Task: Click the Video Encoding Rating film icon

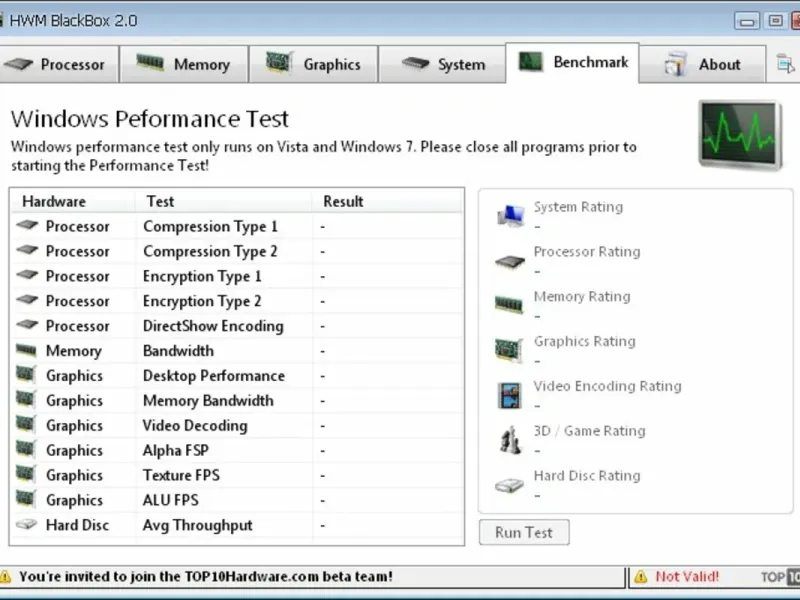Action: pyautogui.click(x=510, y=395)
